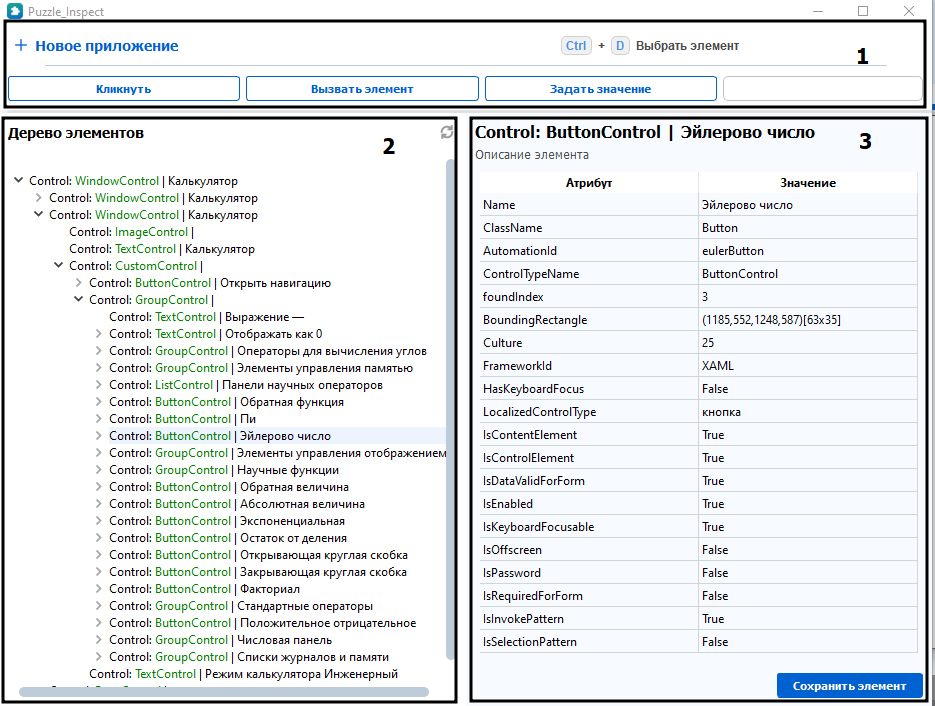Image resolution: width=935 pixels, height=706 pixels.
Task: Click the HasKeyboardFocus attribute row
Action: [698, 389]
